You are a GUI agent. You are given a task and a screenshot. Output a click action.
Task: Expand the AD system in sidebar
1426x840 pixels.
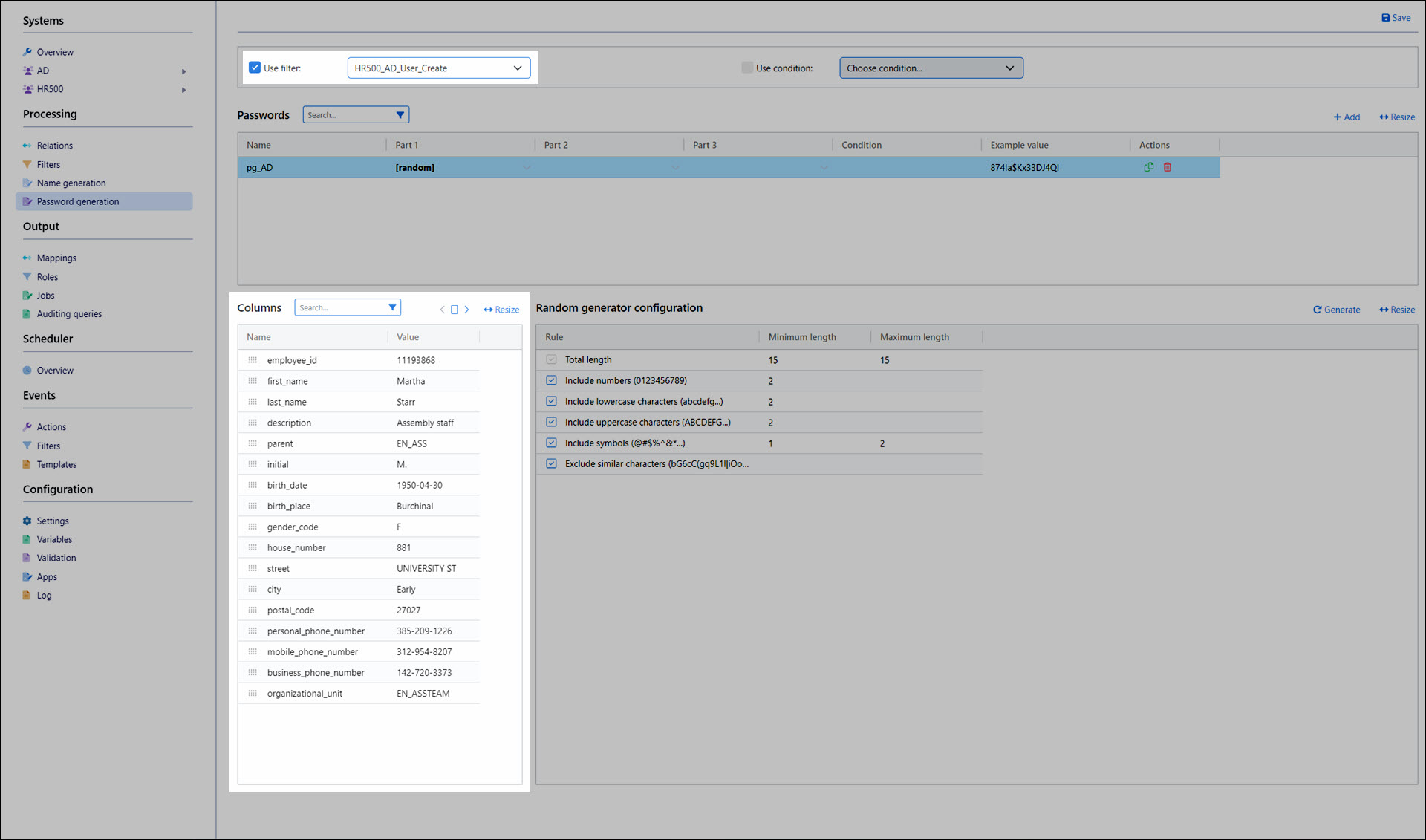click(x=183, y=71)
